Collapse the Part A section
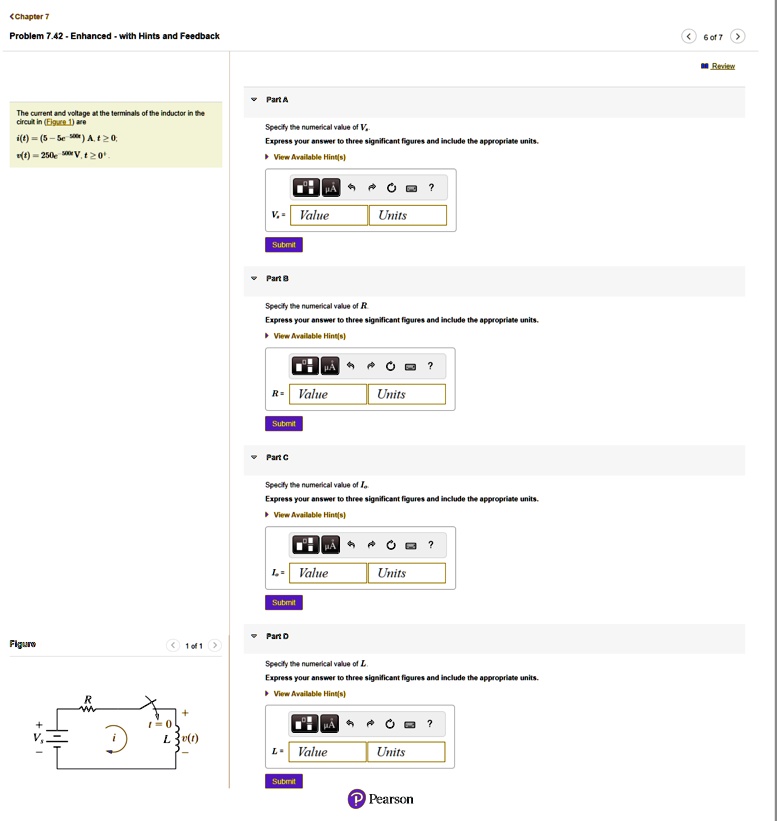Viewport: 777px width, 821px height. click(x=254, y=99)
